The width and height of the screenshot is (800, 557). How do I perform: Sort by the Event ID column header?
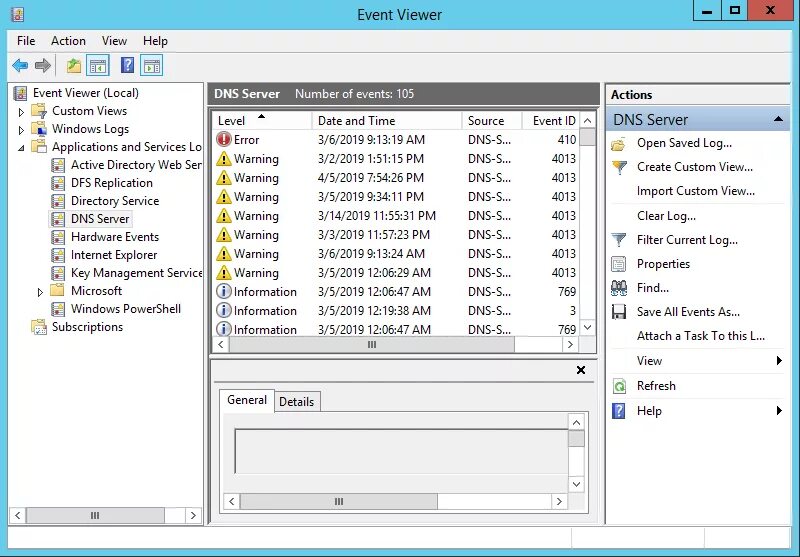point(551,120)
